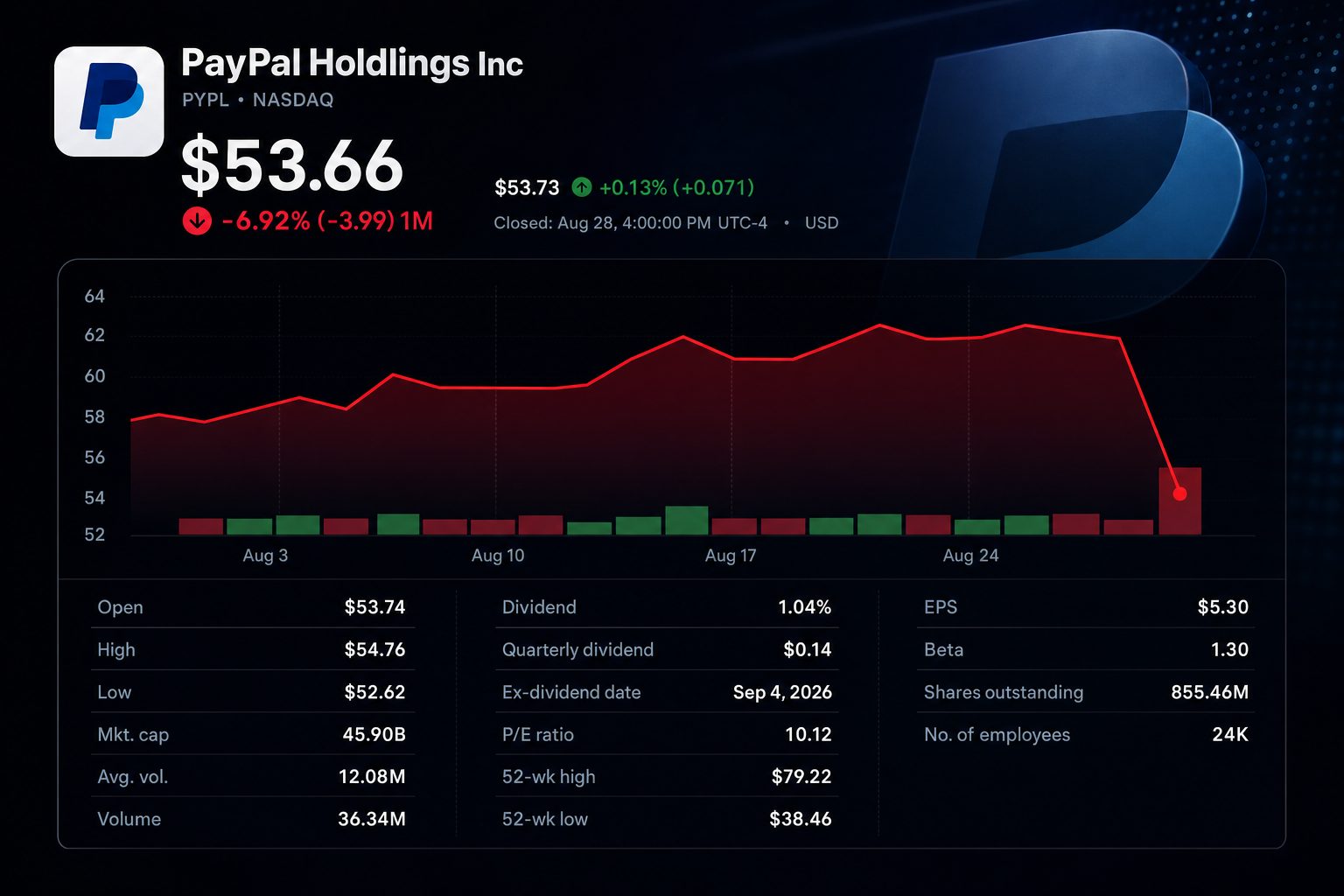Viewport: 1344px width, 896px height.
Task: Click the High row label
Action: pyautogui.click(x=116, y=650)
